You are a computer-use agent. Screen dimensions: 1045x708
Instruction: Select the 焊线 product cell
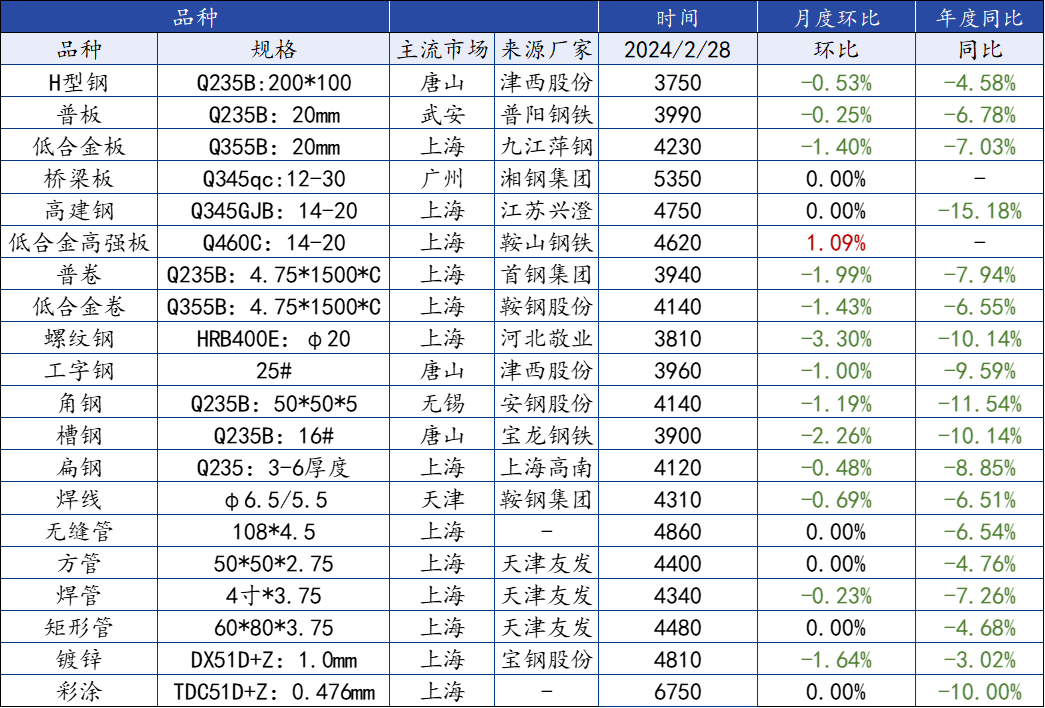click(x=79, y=499)
